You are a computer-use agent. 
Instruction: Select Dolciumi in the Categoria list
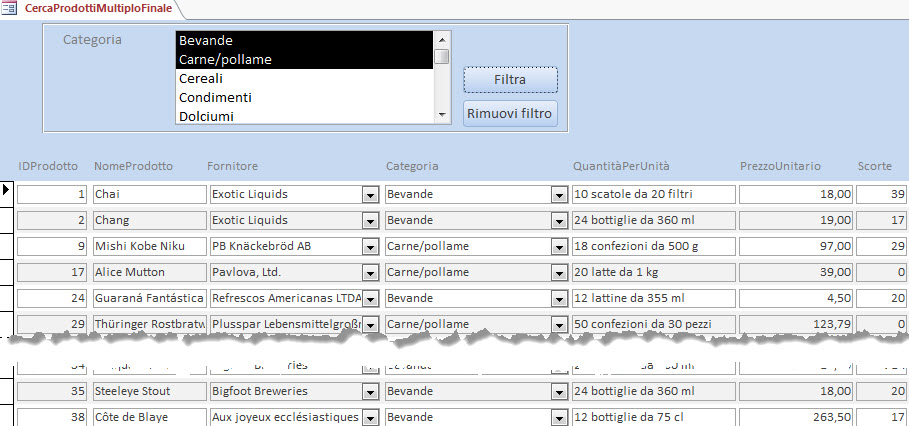pos(304,116)
